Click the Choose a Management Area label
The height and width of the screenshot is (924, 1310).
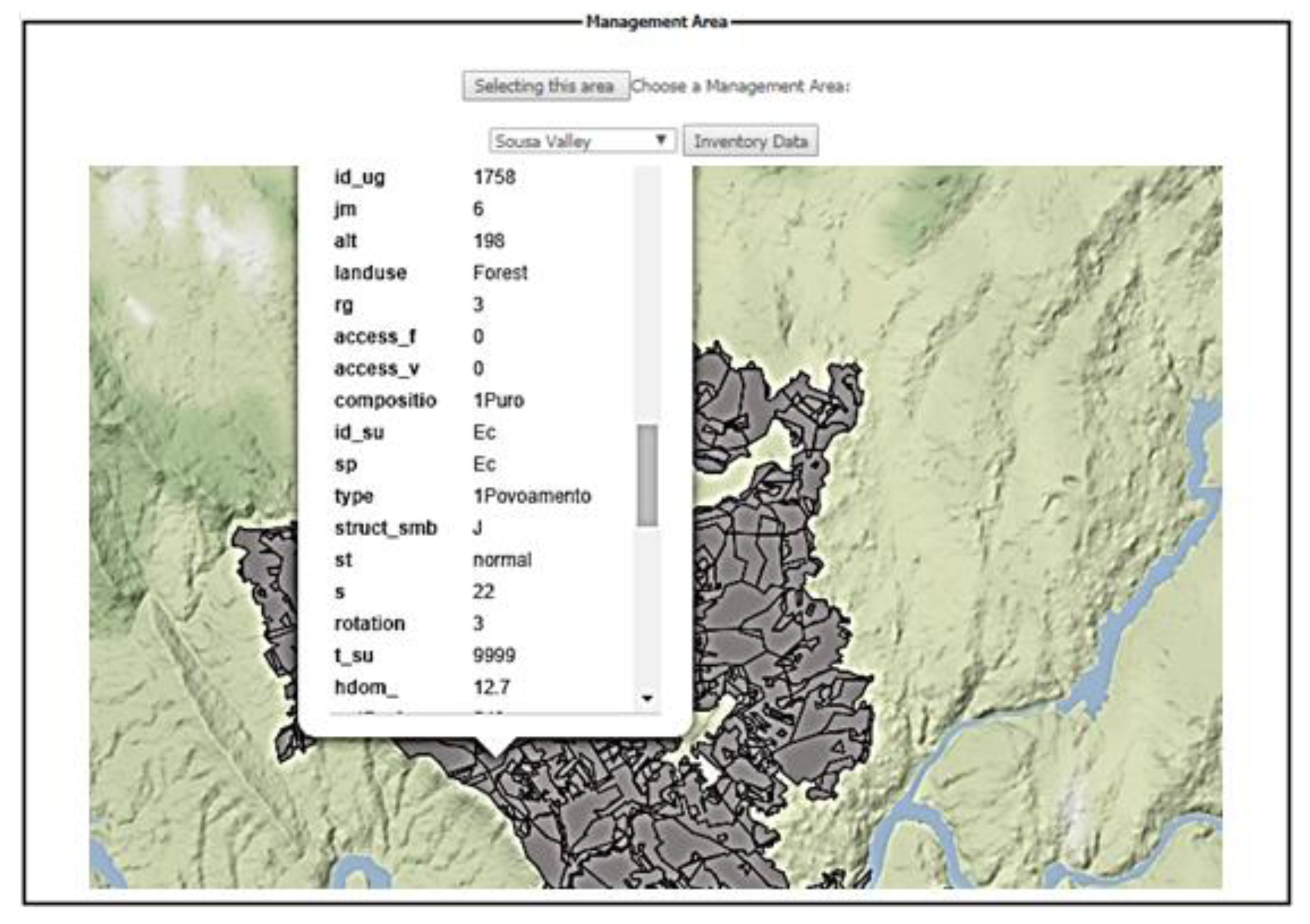click(740, 87)
